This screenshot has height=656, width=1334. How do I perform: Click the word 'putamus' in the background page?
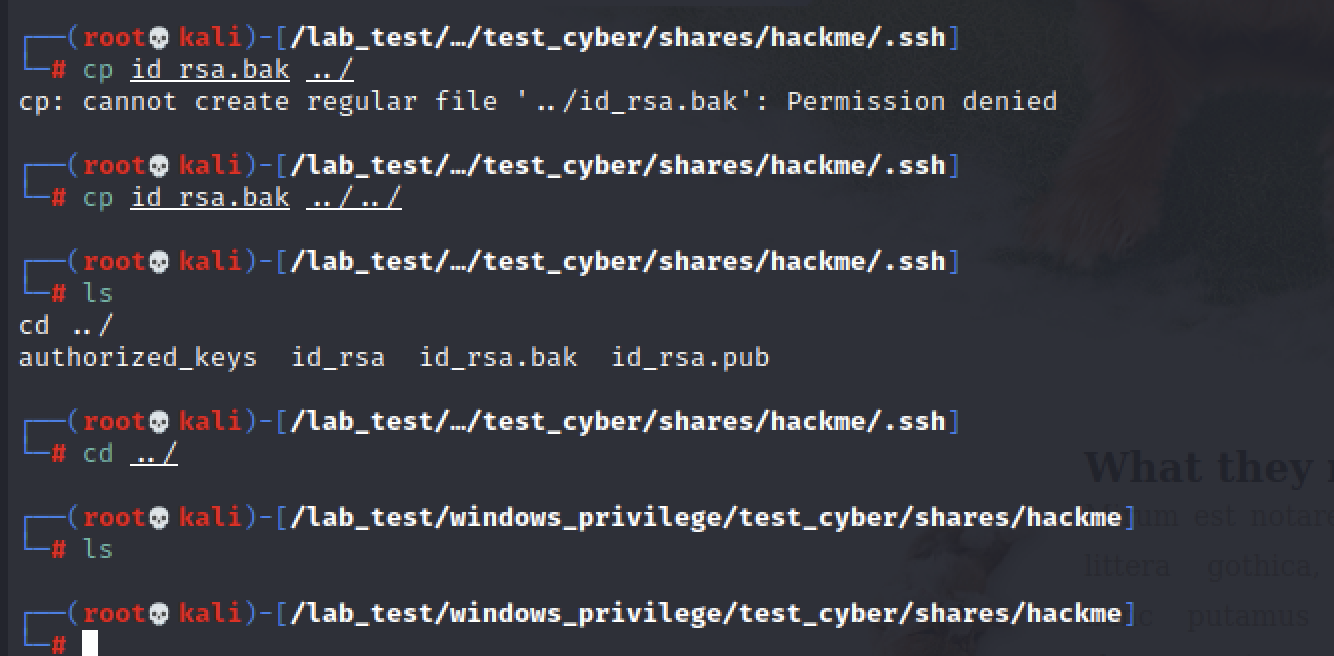[1250, 615]
